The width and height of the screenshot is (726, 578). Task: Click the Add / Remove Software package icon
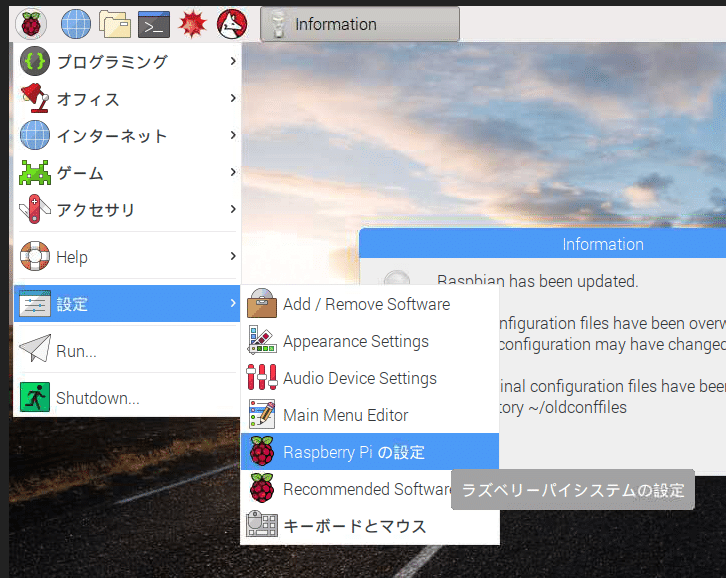[262, 303]
